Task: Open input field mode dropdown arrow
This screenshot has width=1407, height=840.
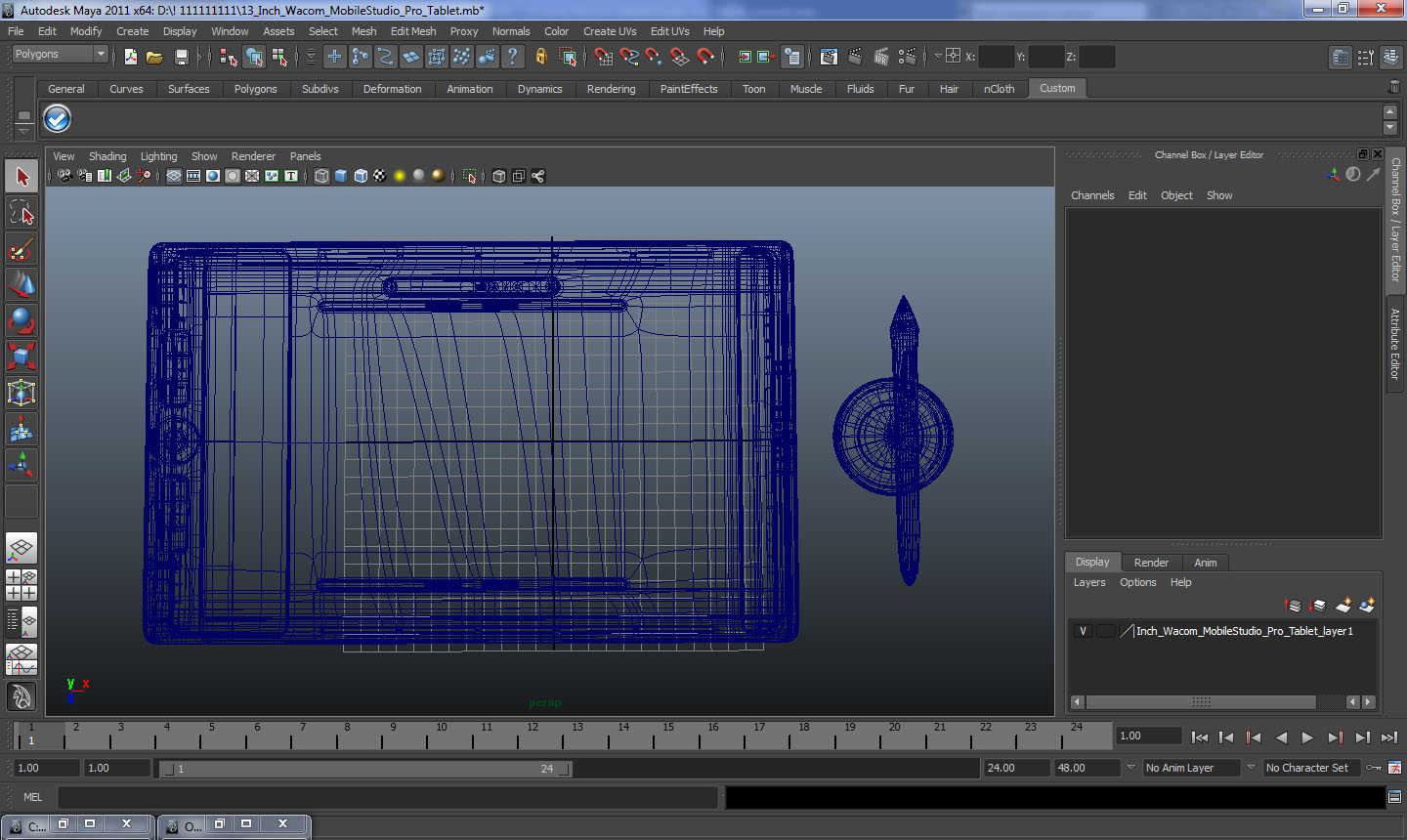Action: tap(938, 56)
